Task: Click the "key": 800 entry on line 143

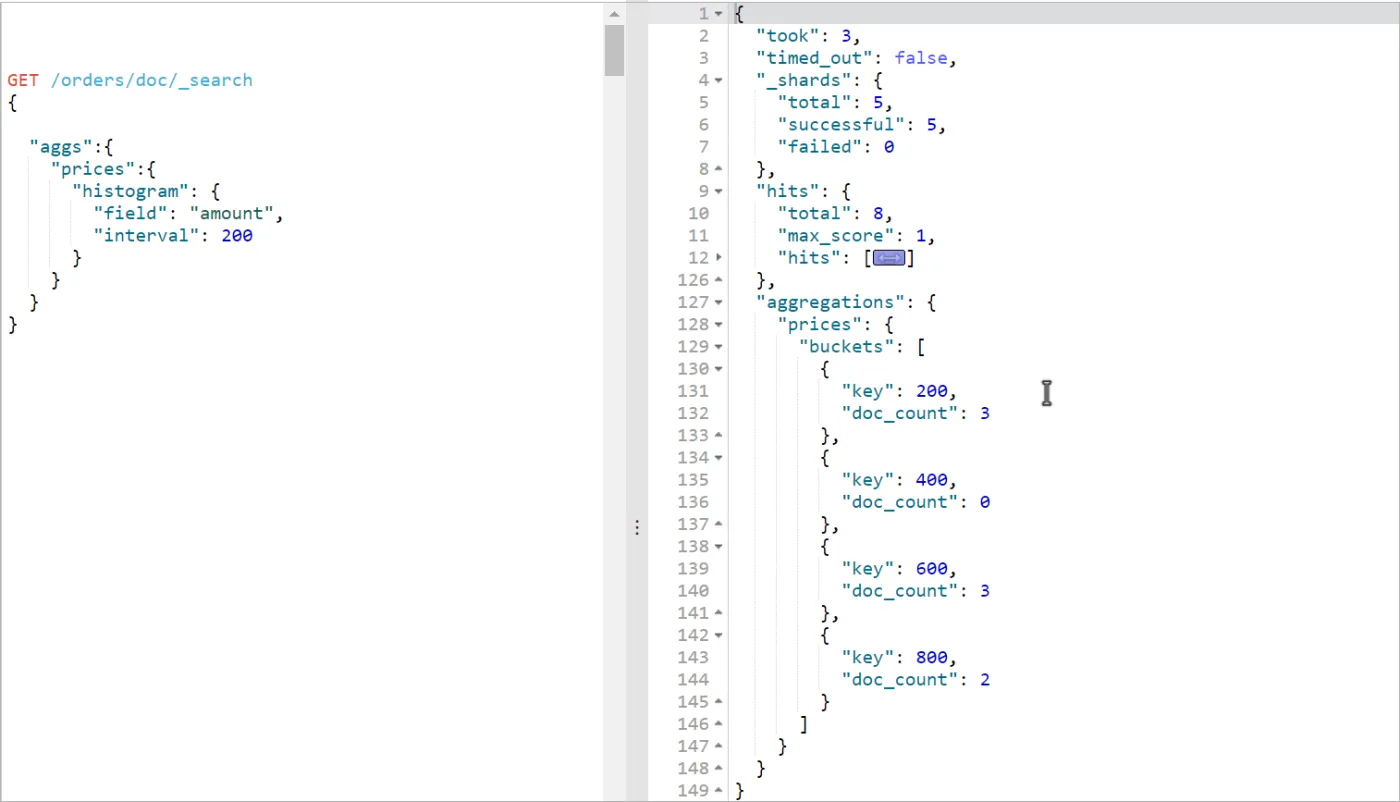Action: click(x=896, y=657)
